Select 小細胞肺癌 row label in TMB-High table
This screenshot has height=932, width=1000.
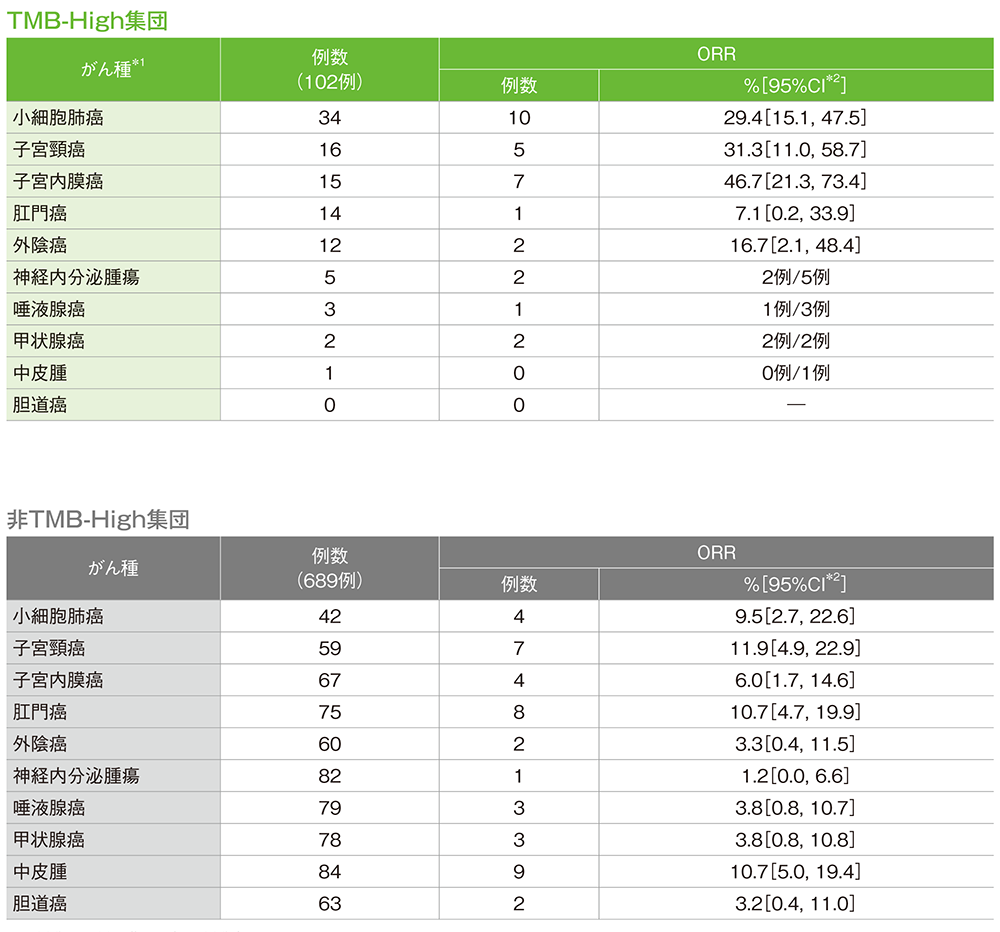pos(58,118)
